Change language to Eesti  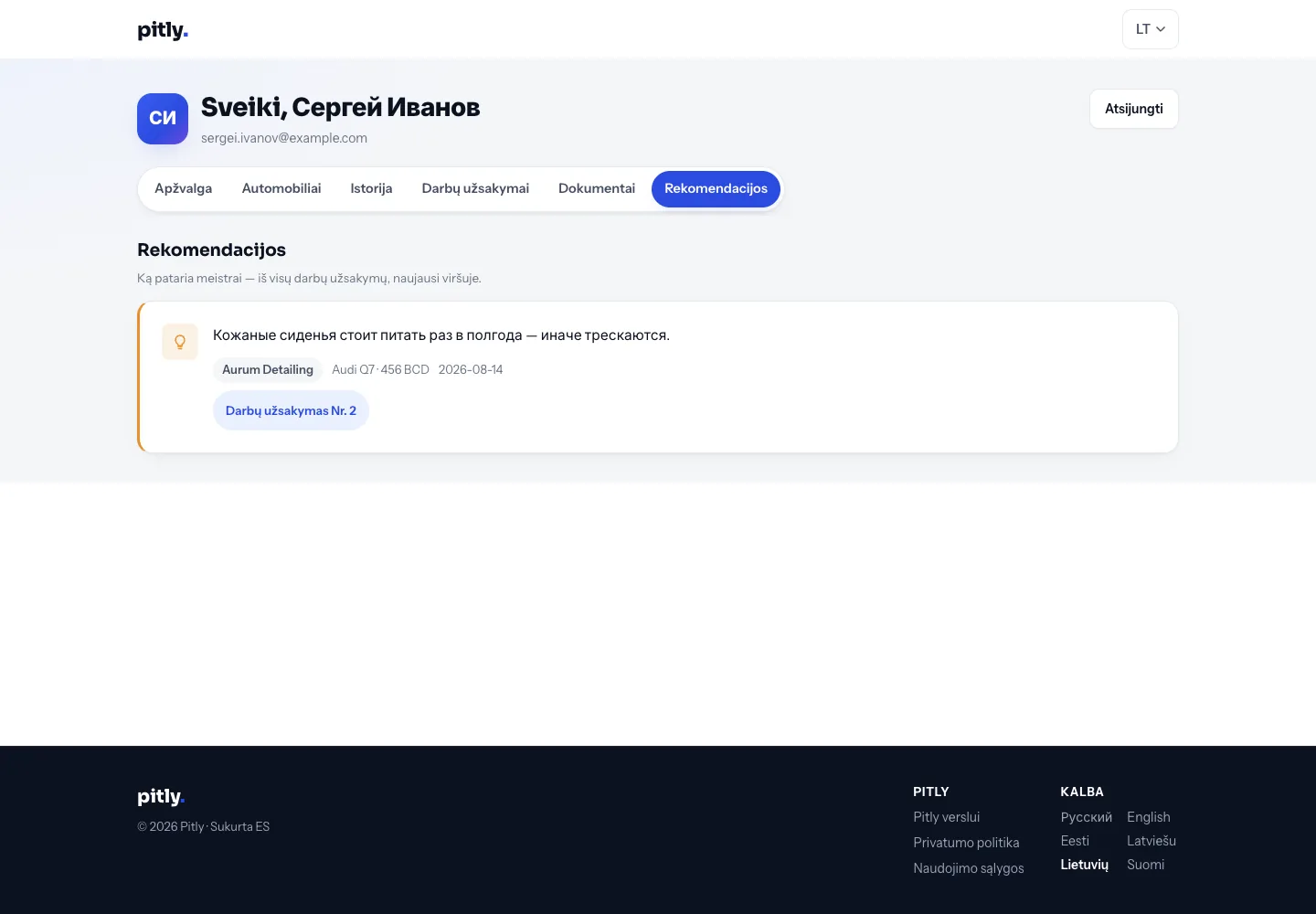point(1075,841)
